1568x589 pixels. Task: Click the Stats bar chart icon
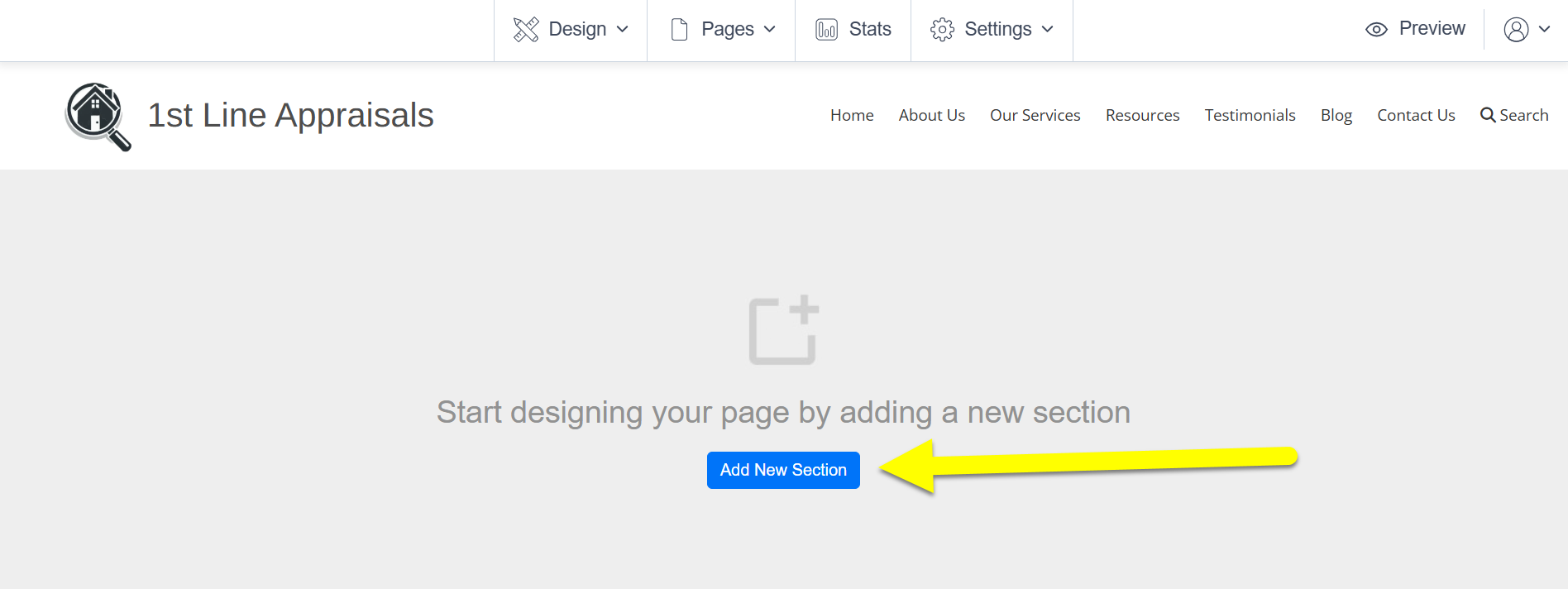tap(826, 30)
